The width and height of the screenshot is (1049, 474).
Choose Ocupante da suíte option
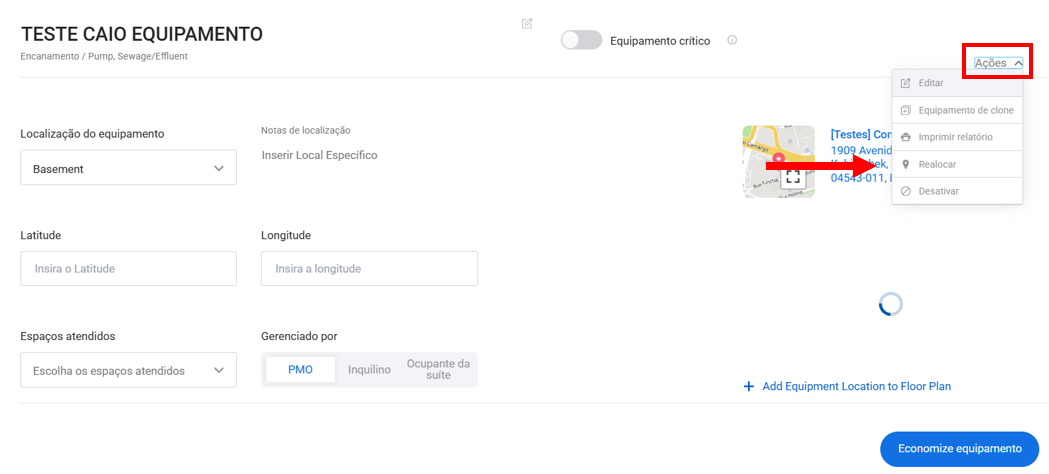click(438, 370)
